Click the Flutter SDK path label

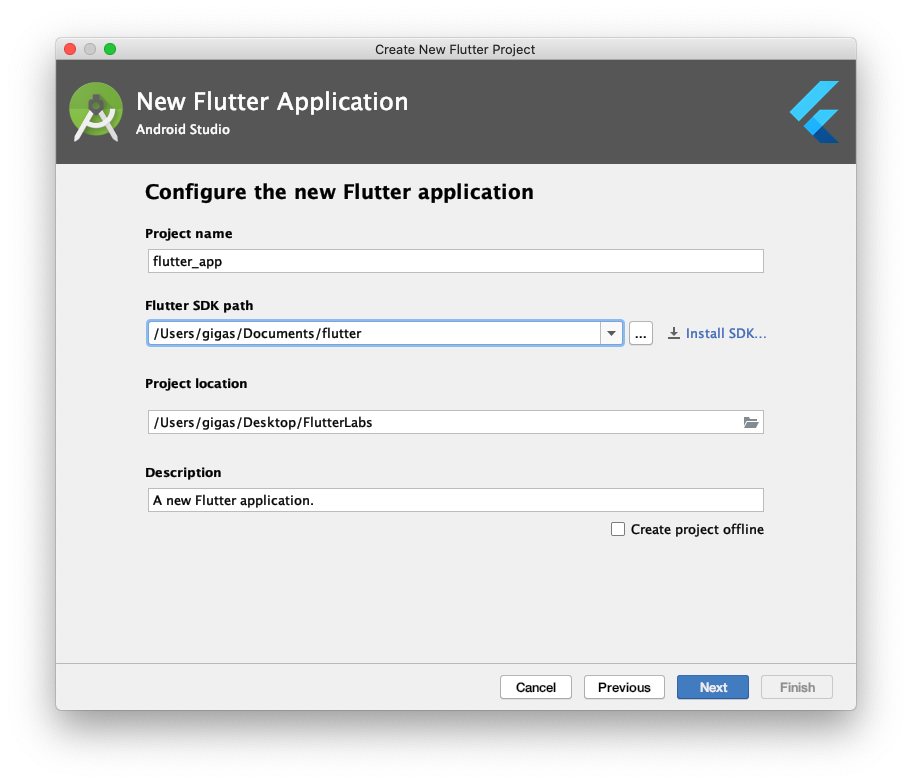coord(199,305)
